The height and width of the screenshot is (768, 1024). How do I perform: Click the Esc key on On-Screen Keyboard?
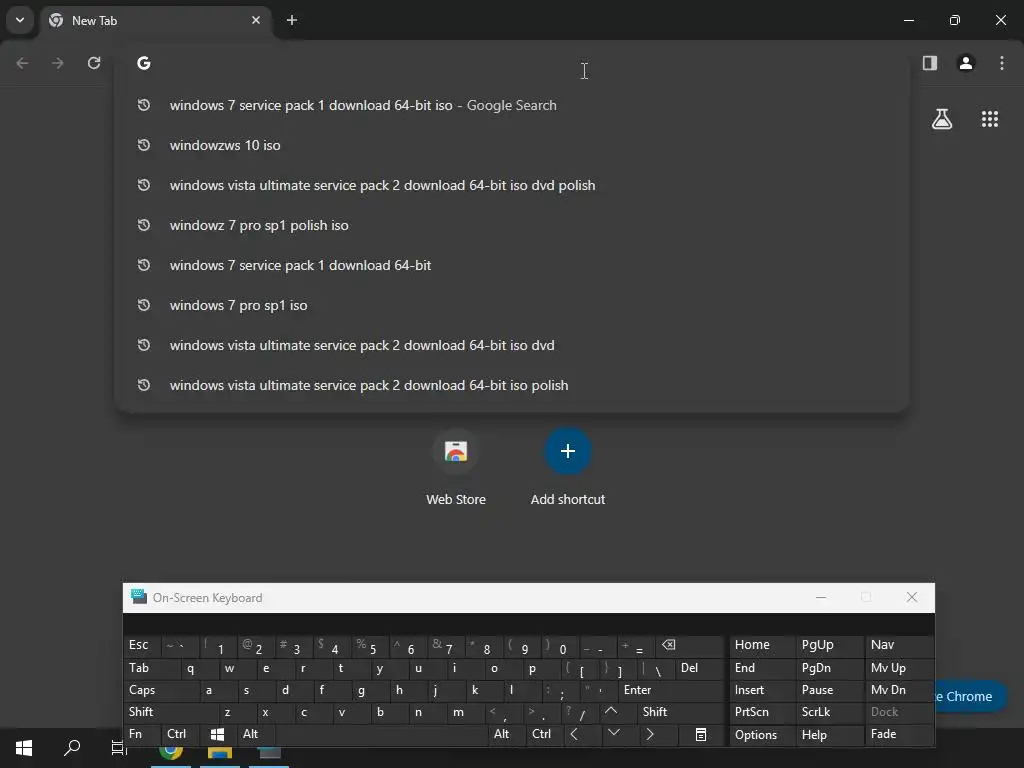(x=141, y=645)
